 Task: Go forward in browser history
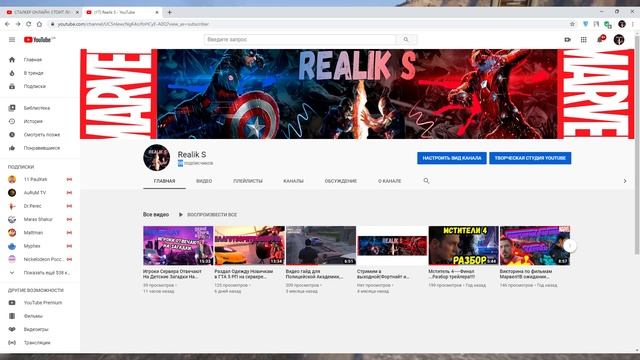coord(18,24)
